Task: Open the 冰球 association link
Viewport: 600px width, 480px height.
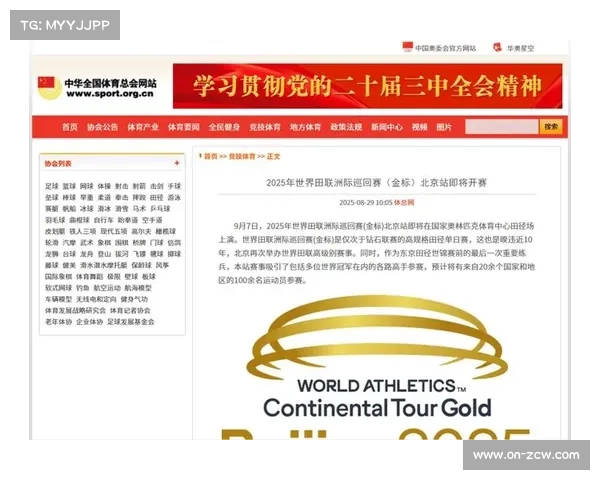Action: tap(86, 209)
